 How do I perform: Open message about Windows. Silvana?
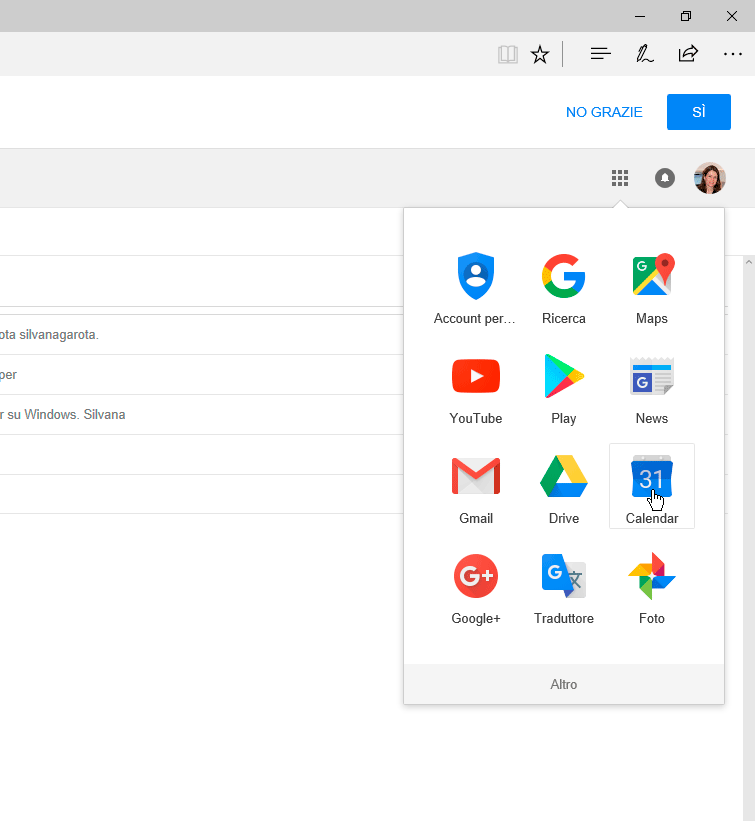202,415
